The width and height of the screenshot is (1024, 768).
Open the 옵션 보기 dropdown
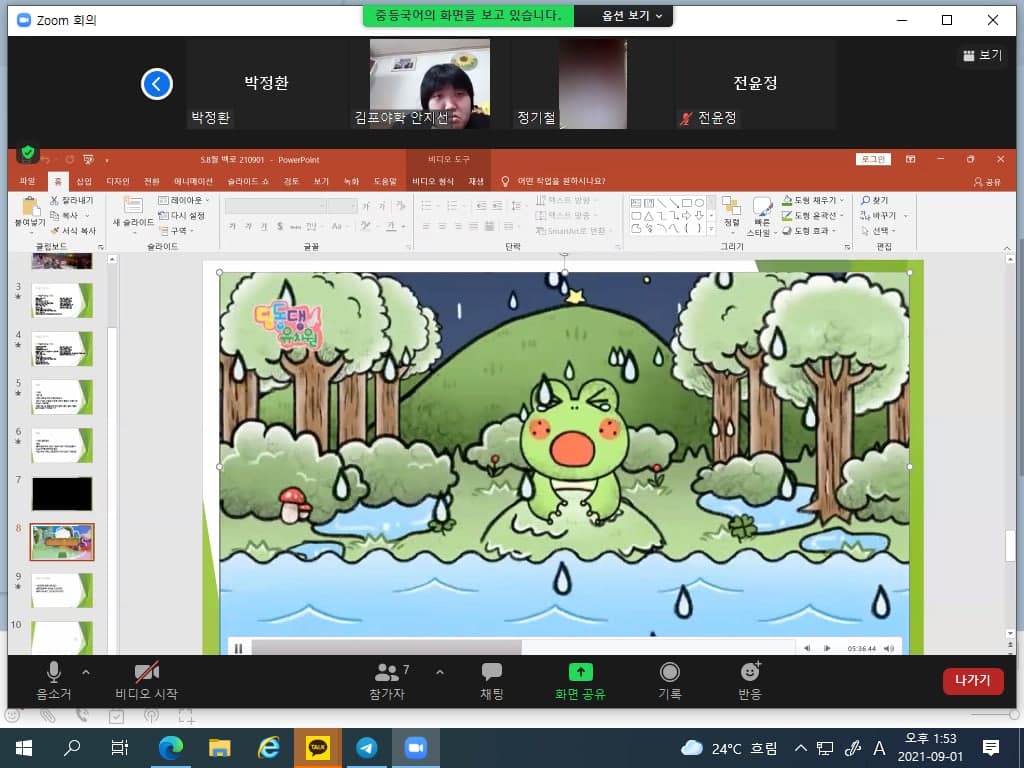631,16
